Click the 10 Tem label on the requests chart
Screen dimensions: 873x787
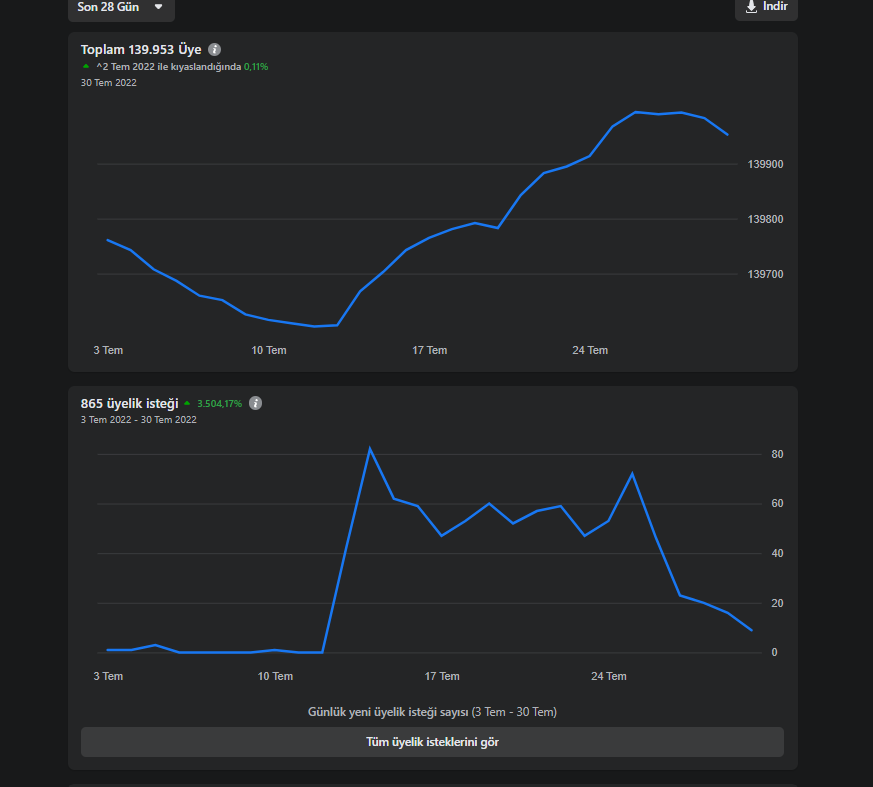click(x=275, y=676)
